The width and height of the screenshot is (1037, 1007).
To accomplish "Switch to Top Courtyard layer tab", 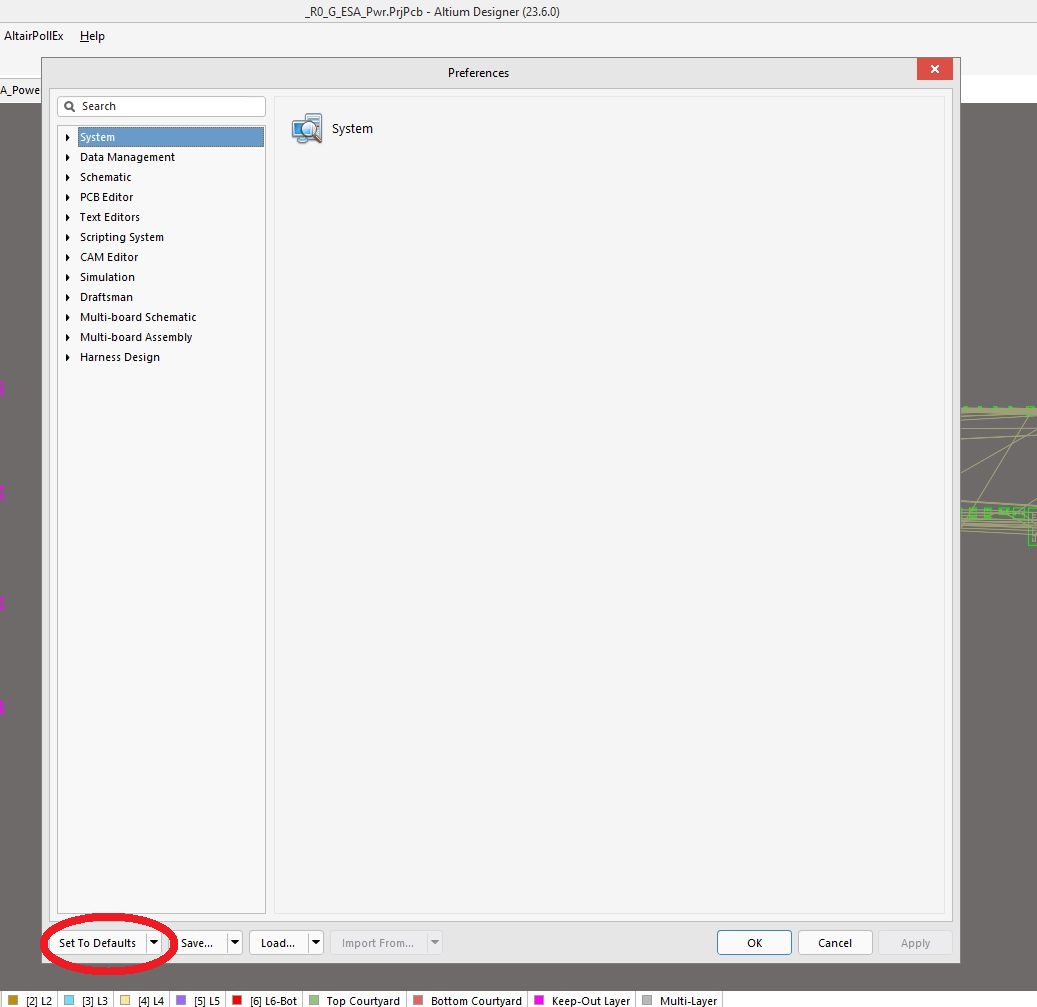I will (355, 1000).
